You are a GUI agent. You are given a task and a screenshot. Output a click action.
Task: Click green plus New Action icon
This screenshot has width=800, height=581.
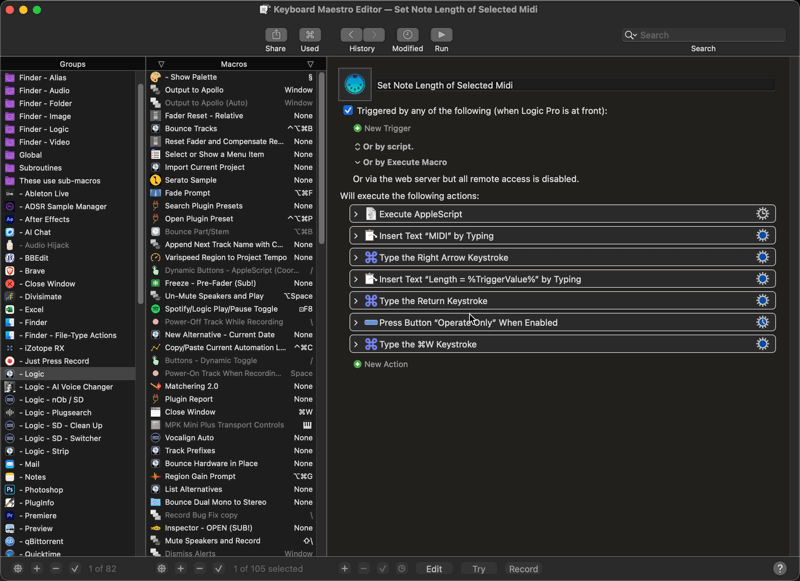click(x=358, y=364)
